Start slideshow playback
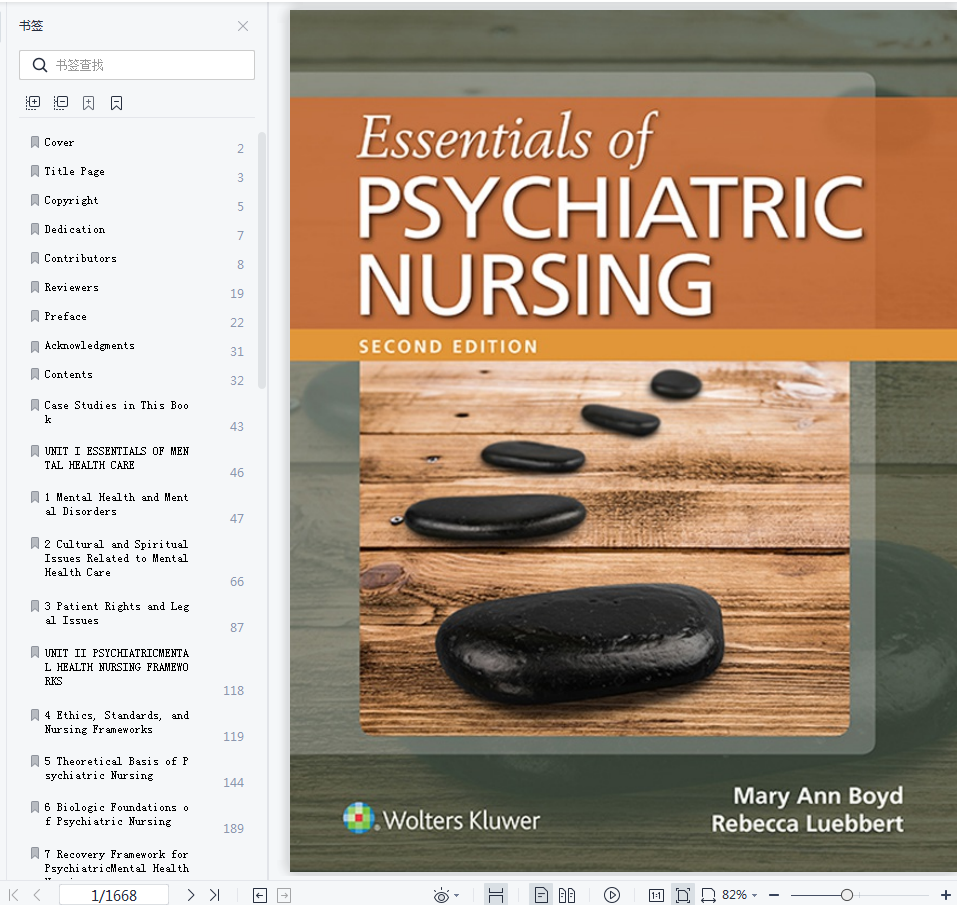The width and height of the screenshot is (957, 905). pos(612,895)
